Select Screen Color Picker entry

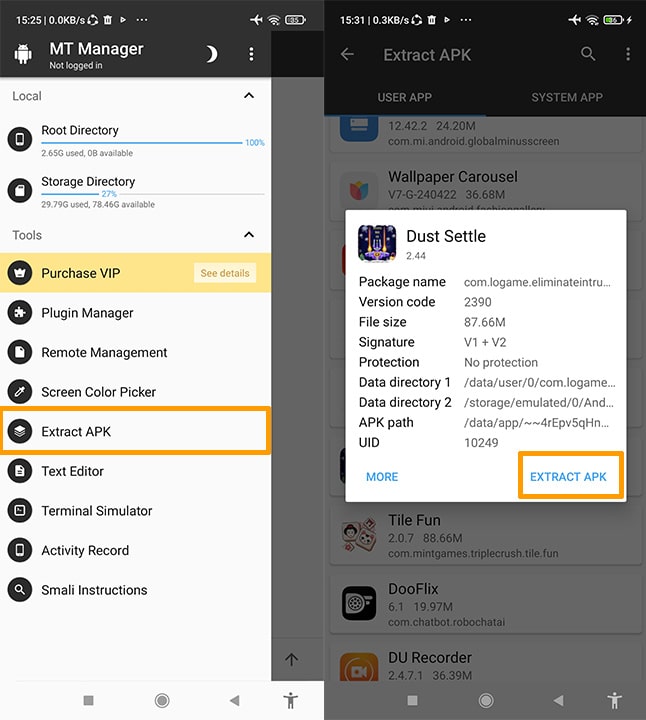click(135, 392)
